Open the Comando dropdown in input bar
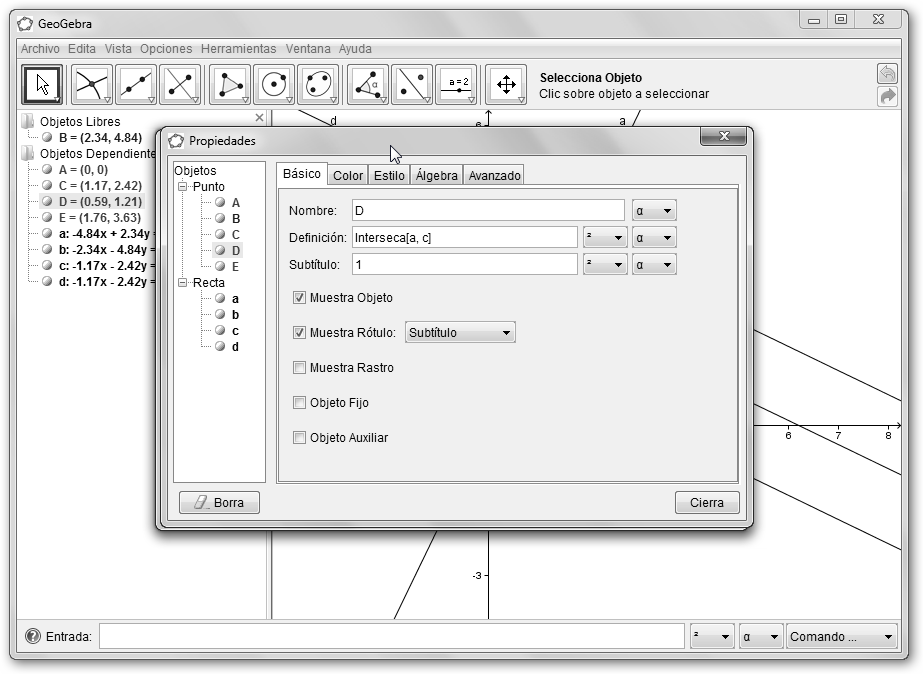The image size is (923, 674). [842, 637]
